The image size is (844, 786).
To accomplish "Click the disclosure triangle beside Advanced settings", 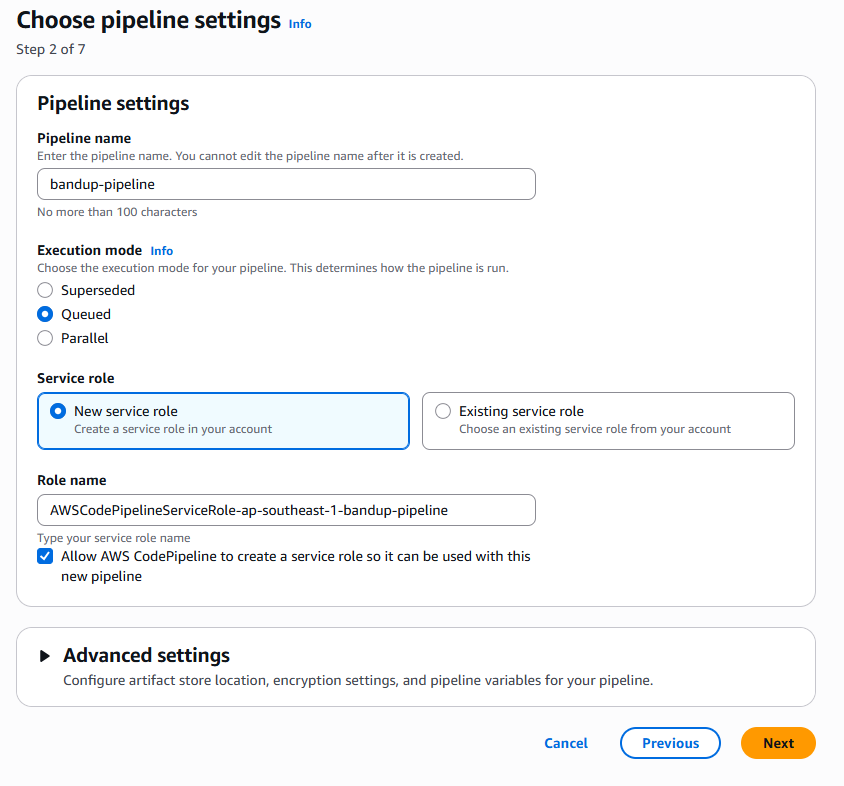I will click(44, 655).
